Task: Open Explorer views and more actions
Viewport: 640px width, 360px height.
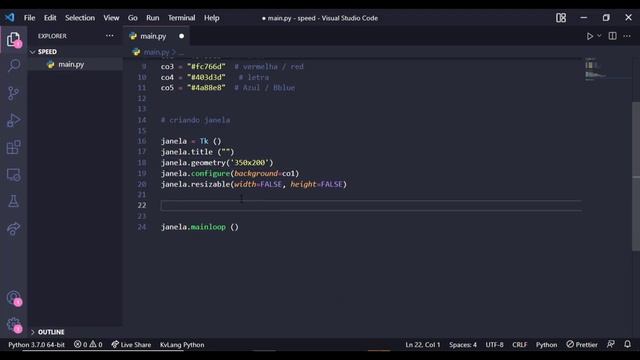Action: [x=109, y=36]
